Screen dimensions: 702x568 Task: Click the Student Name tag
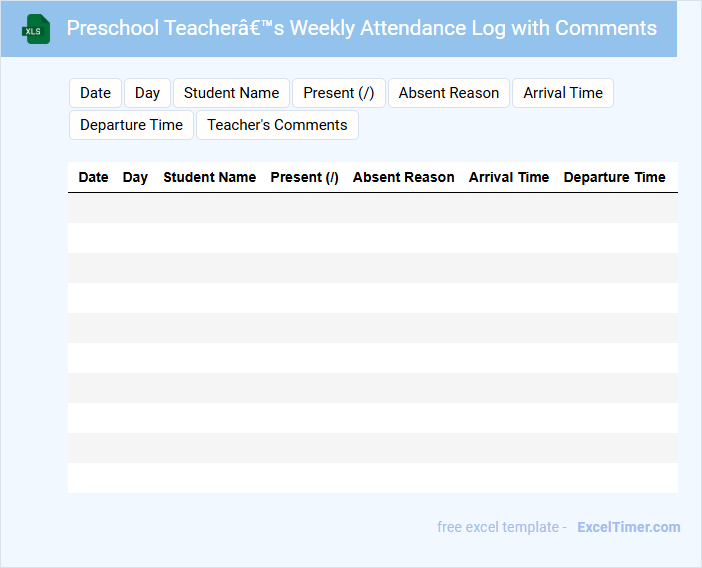point(231,93)
